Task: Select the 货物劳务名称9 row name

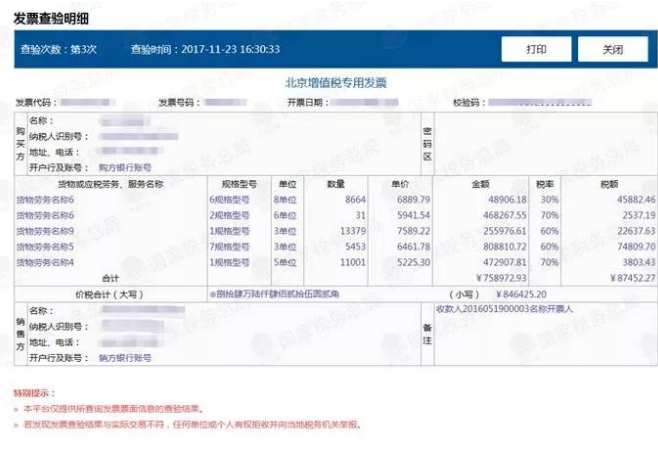Action: 45,231
